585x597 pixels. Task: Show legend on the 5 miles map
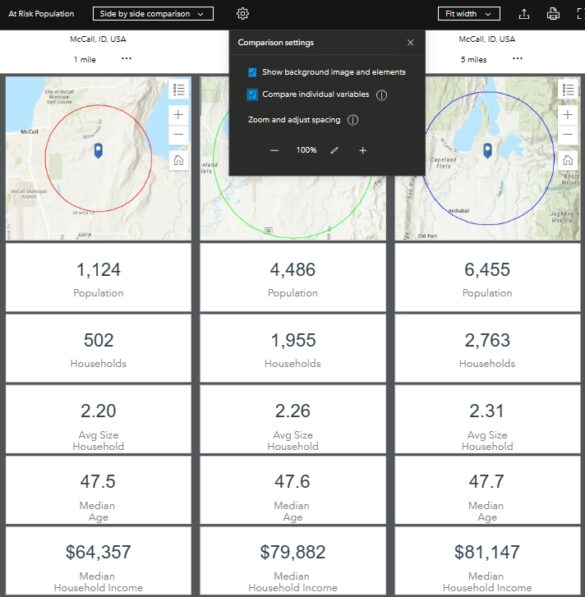(568, 90)
